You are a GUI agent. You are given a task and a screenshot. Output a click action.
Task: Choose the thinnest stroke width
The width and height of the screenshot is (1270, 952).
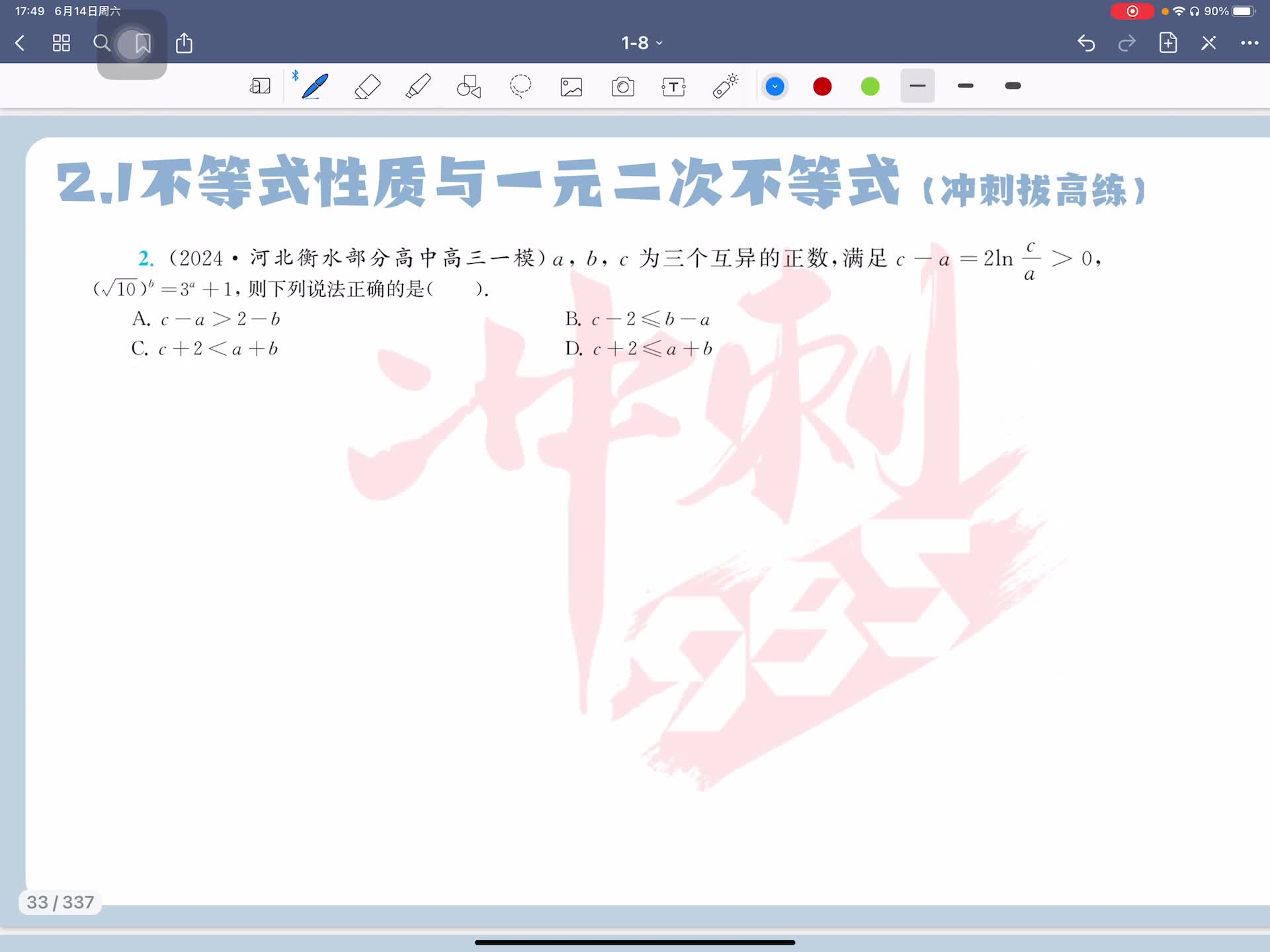[x=917, y=86]
